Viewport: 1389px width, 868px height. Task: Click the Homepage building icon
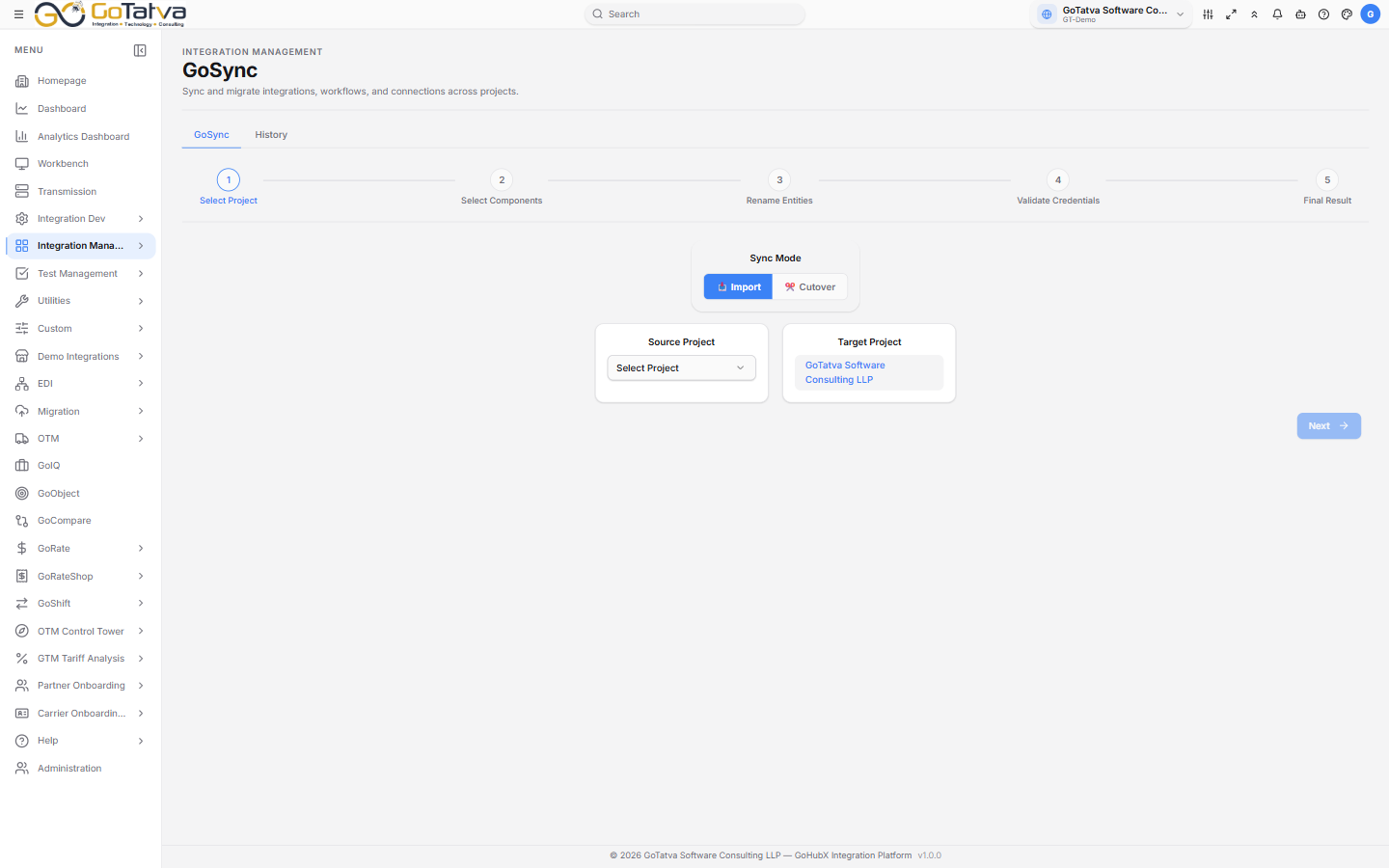point(21,81)
